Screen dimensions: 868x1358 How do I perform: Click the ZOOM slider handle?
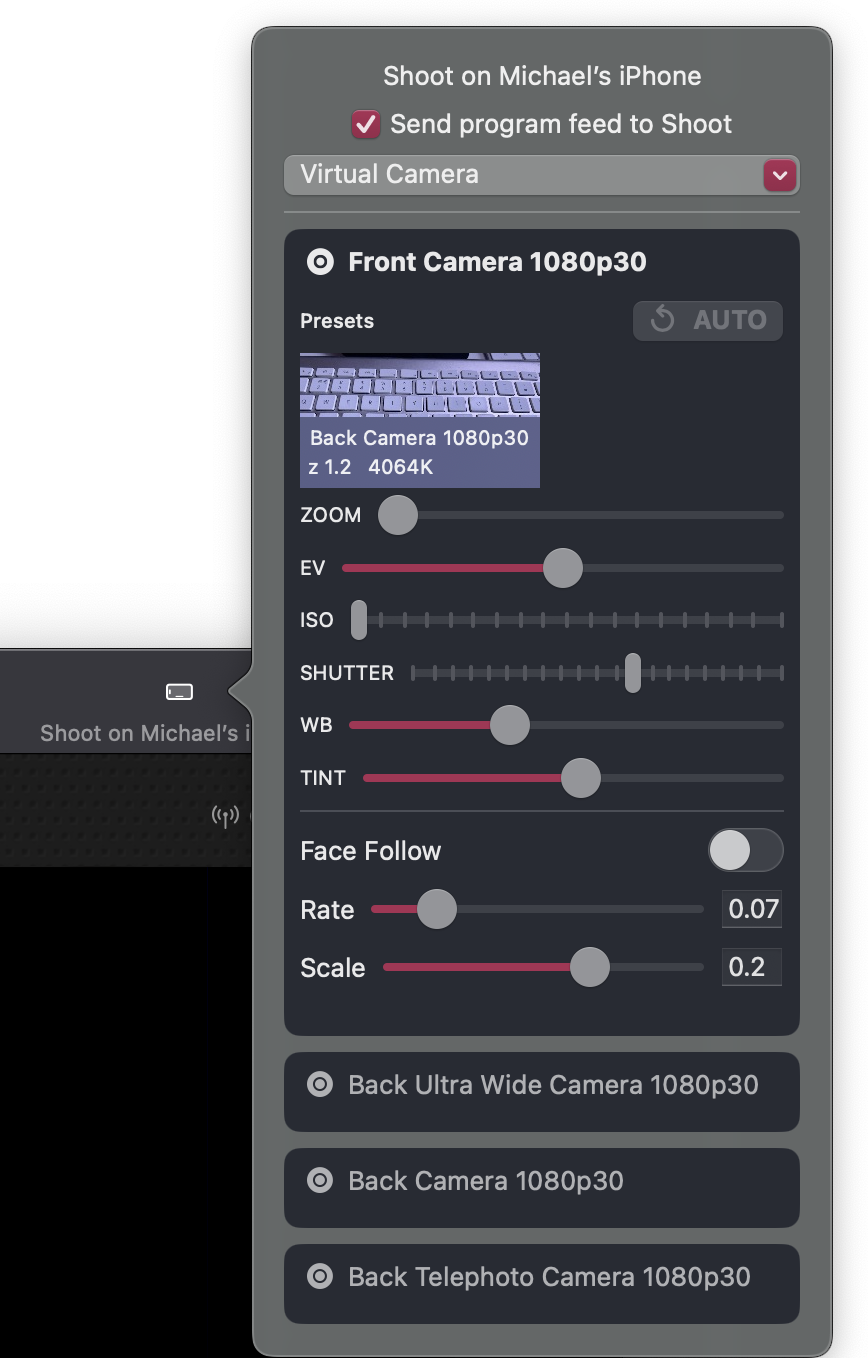coord(398,515)
